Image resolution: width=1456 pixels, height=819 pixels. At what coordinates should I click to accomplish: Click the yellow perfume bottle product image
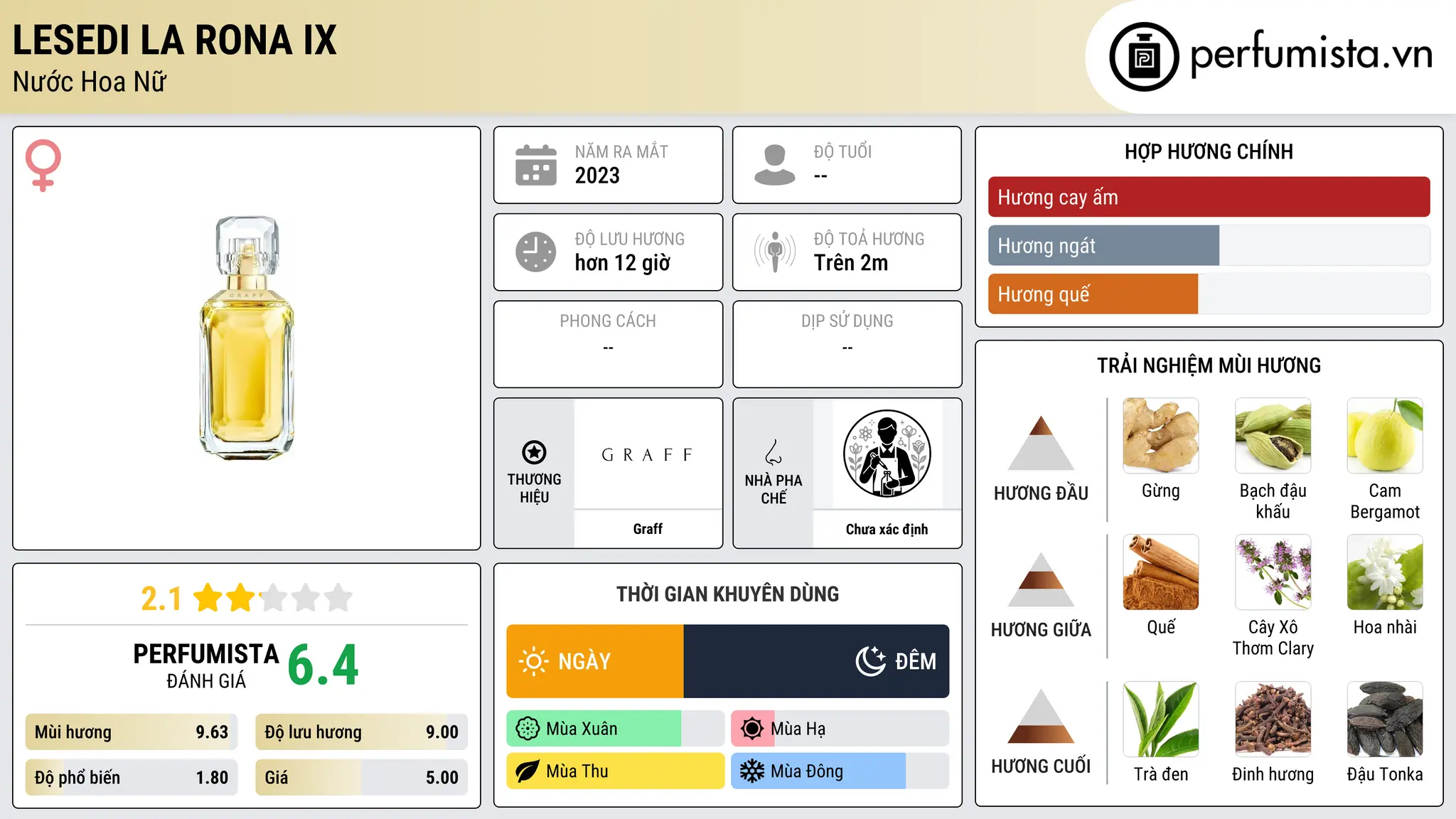click(x=247, y=337)
